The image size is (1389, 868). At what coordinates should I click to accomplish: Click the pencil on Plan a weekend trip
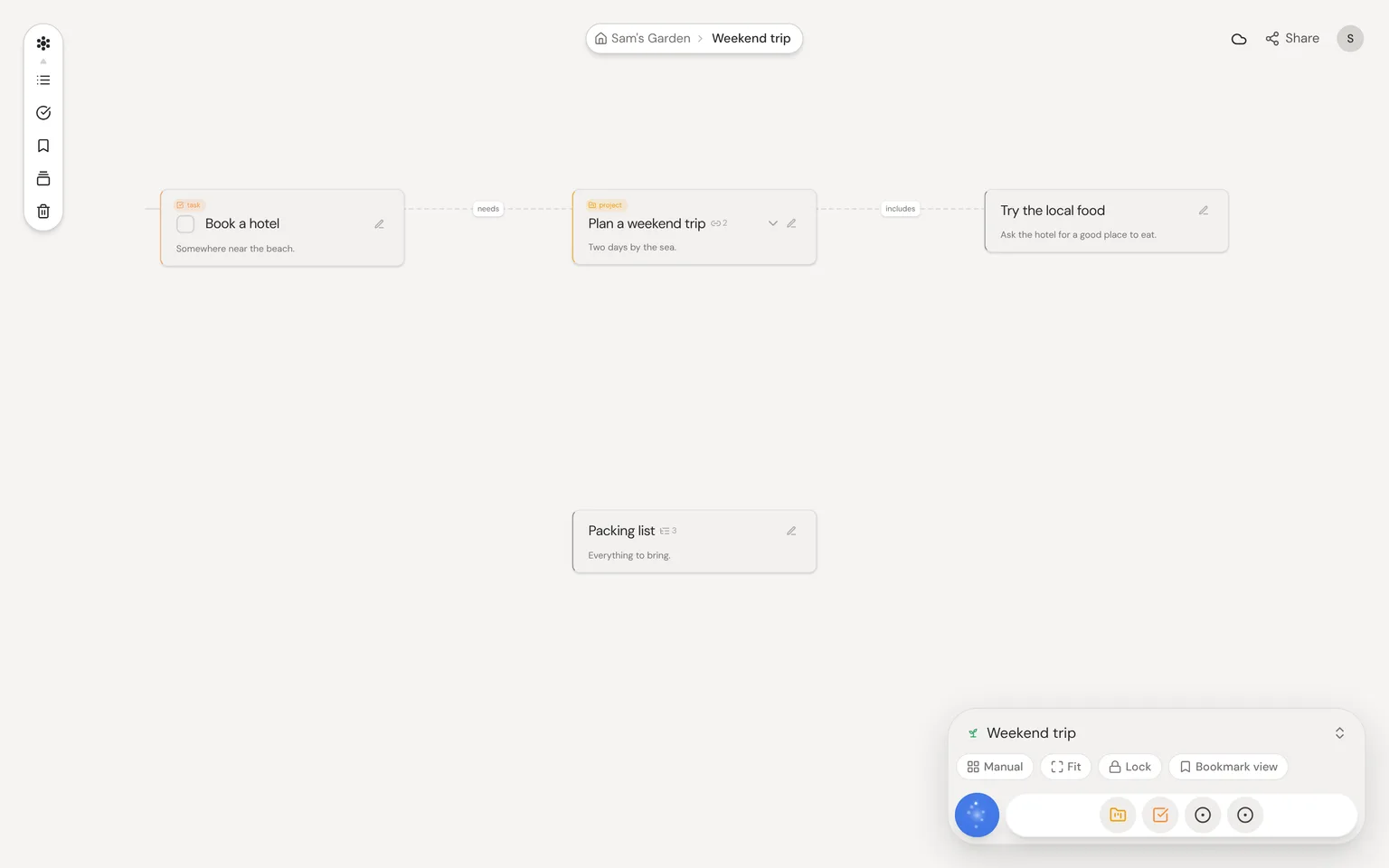click(791, 223)
